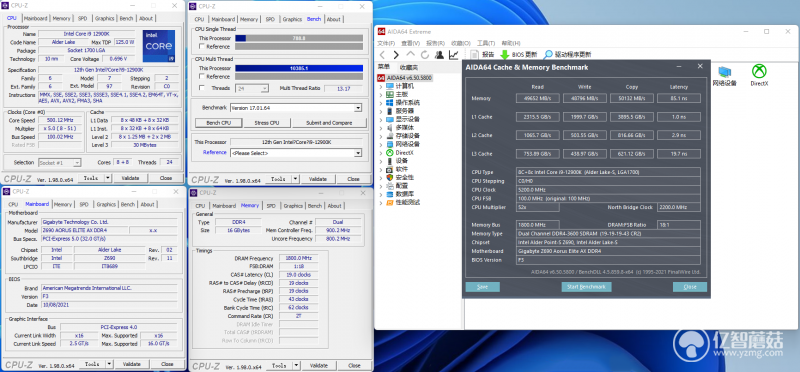Click the Bench CPU button

(218, 123)
